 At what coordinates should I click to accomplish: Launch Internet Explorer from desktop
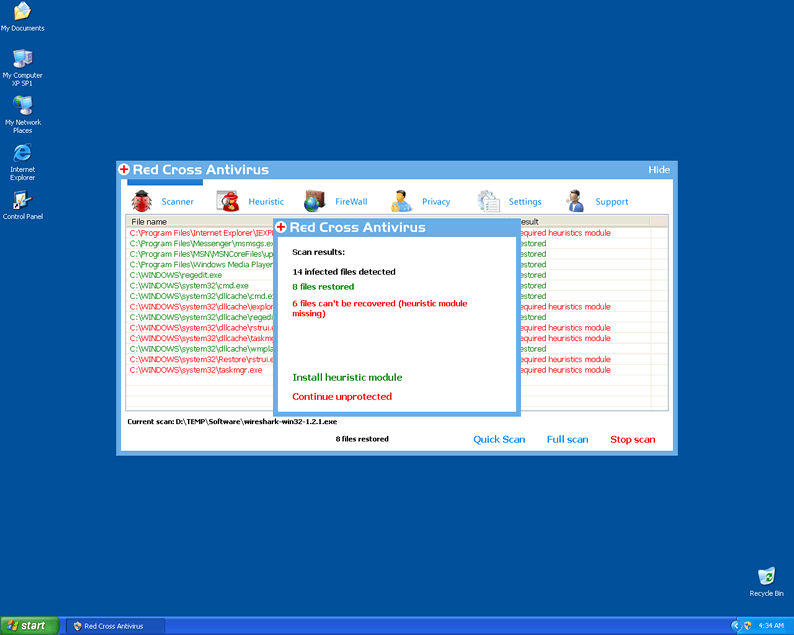22,153
